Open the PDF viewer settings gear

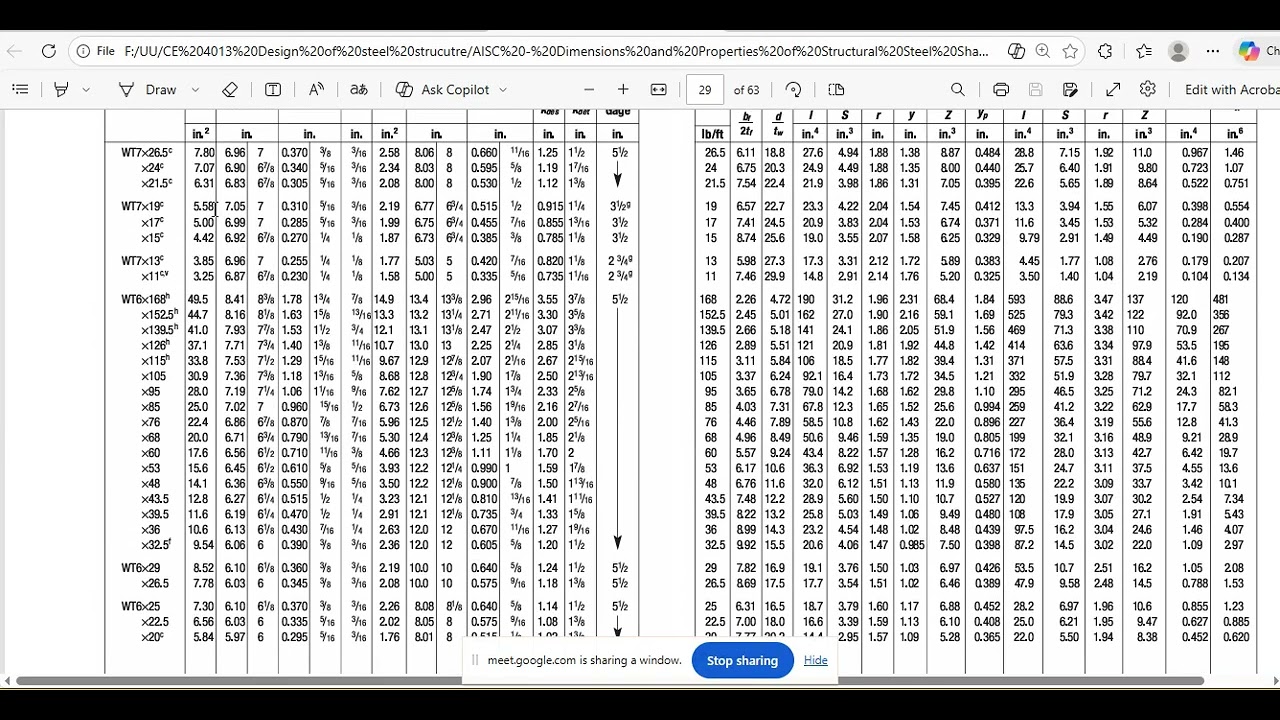[x=1148, y=89]
